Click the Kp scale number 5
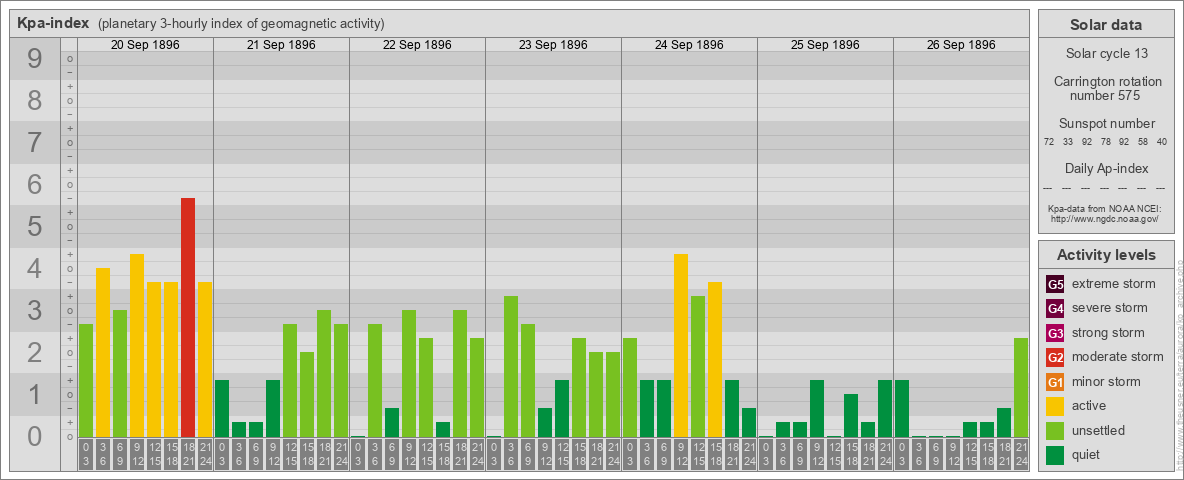The width and height of the screenshot is (1184, 480). coord(35,226)
